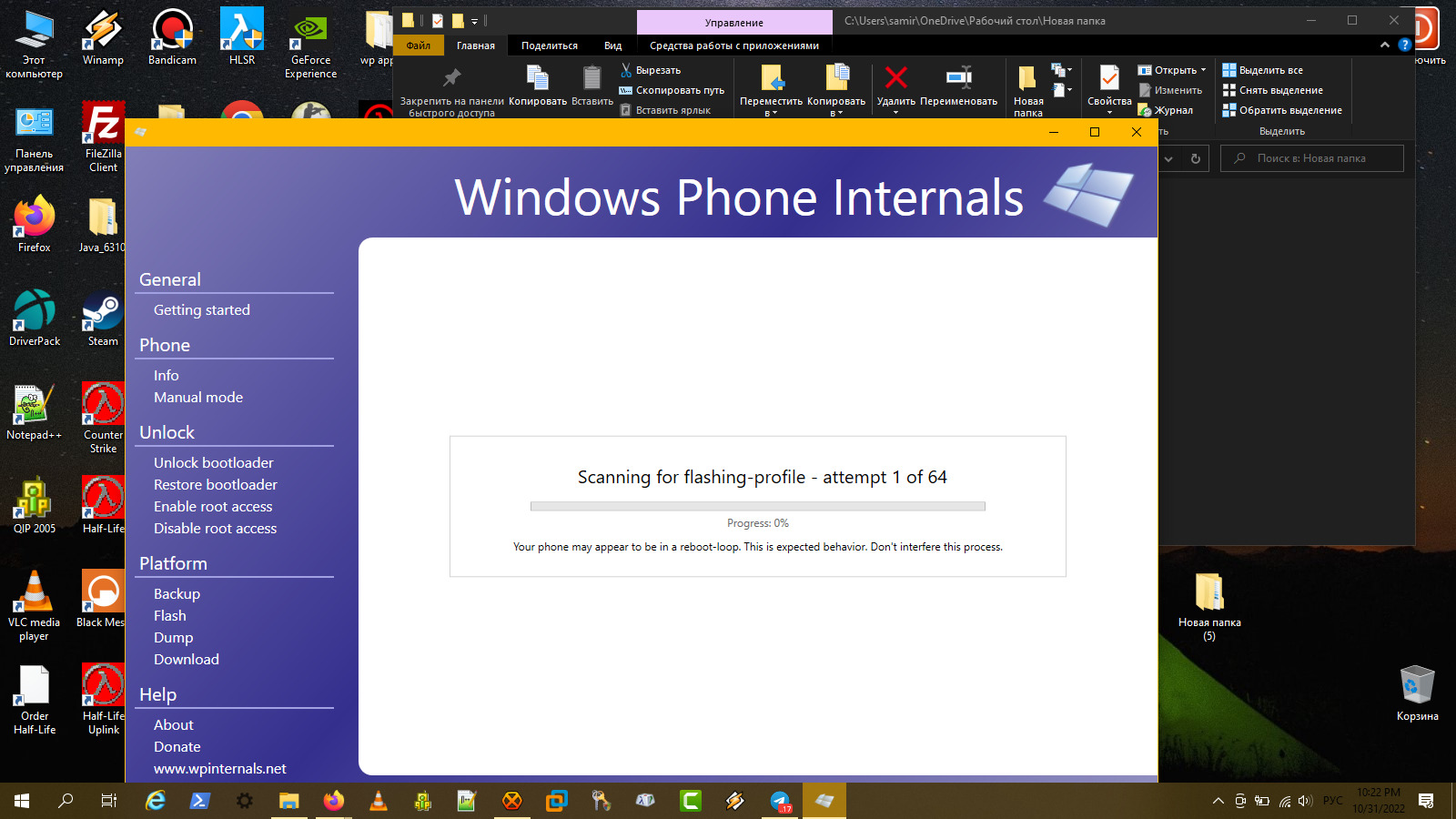Click Снять выделение in ribbon

(1272, 90)
